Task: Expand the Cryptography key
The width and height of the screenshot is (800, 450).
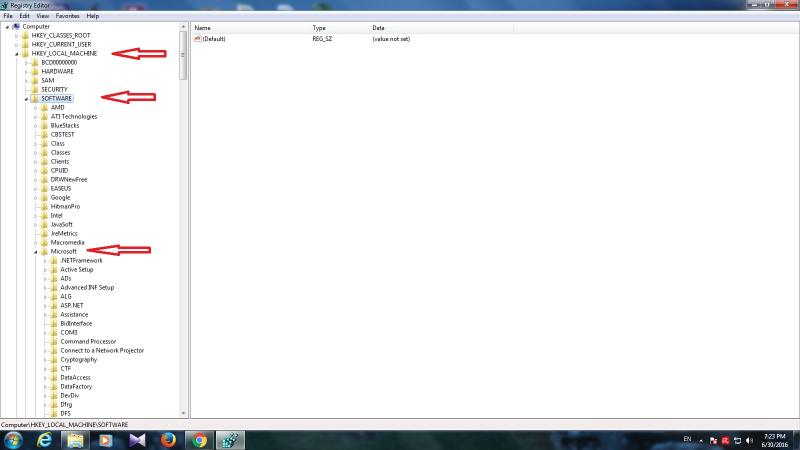Action: pos(45,360)
